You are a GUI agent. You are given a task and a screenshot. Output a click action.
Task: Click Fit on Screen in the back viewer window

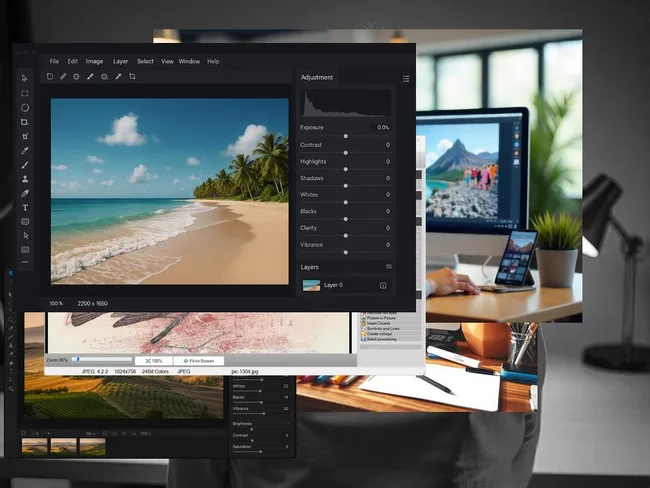point(199,361)
